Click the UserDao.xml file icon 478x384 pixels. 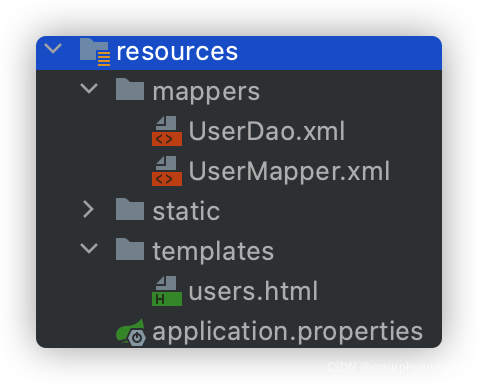167,131
